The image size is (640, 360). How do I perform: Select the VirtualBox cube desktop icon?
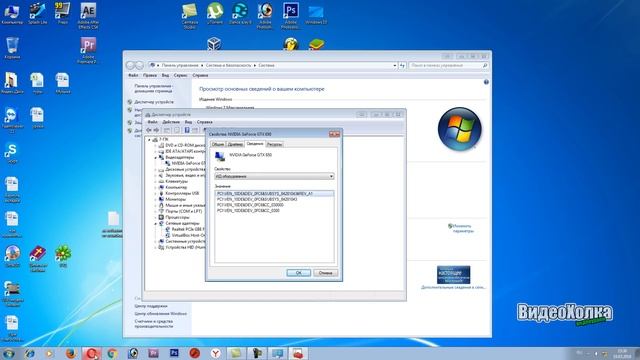[x=214, y=44]
